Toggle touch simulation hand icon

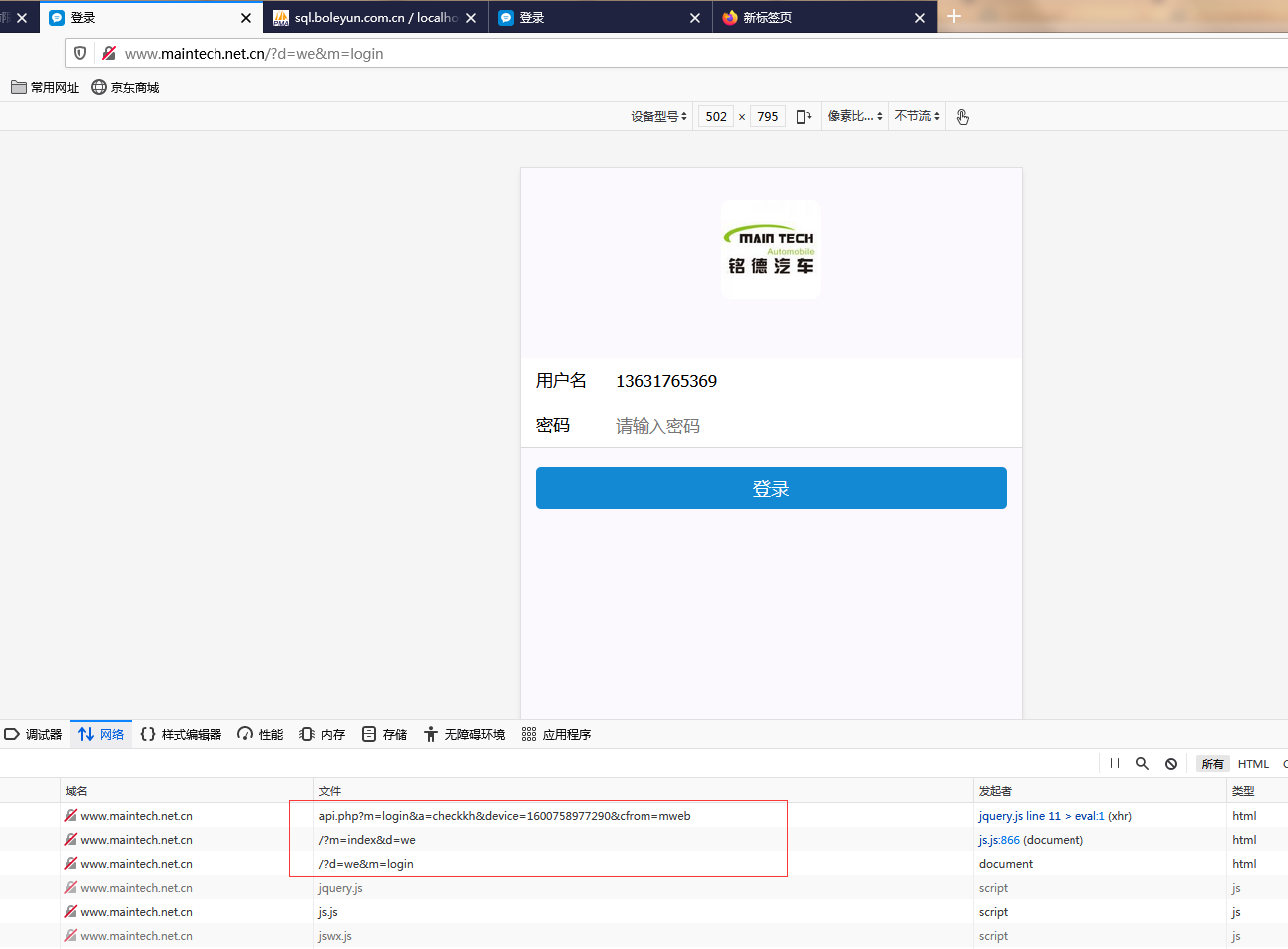pos(962,117)
